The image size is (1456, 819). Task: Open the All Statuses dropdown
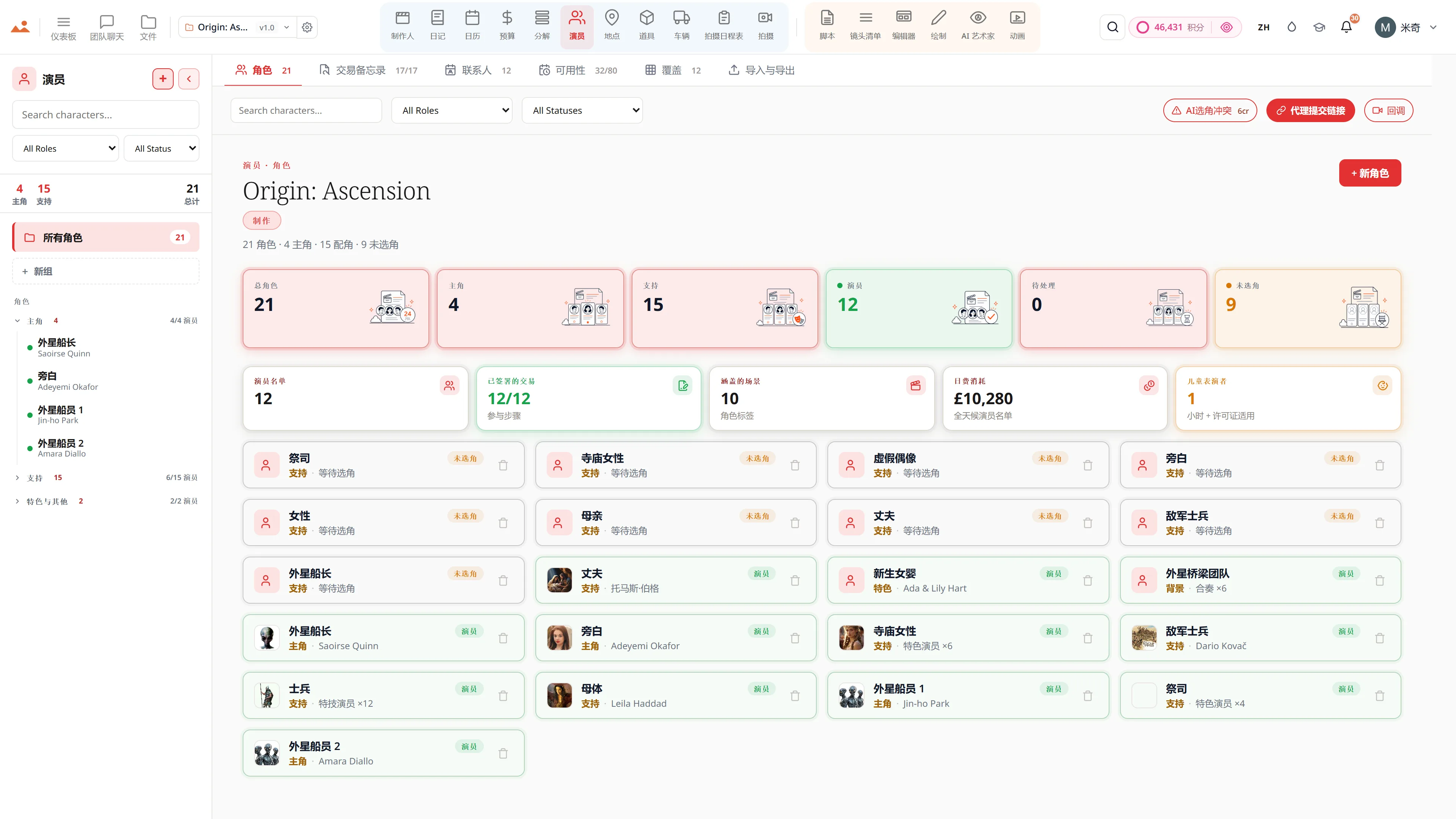click(582, 110)
